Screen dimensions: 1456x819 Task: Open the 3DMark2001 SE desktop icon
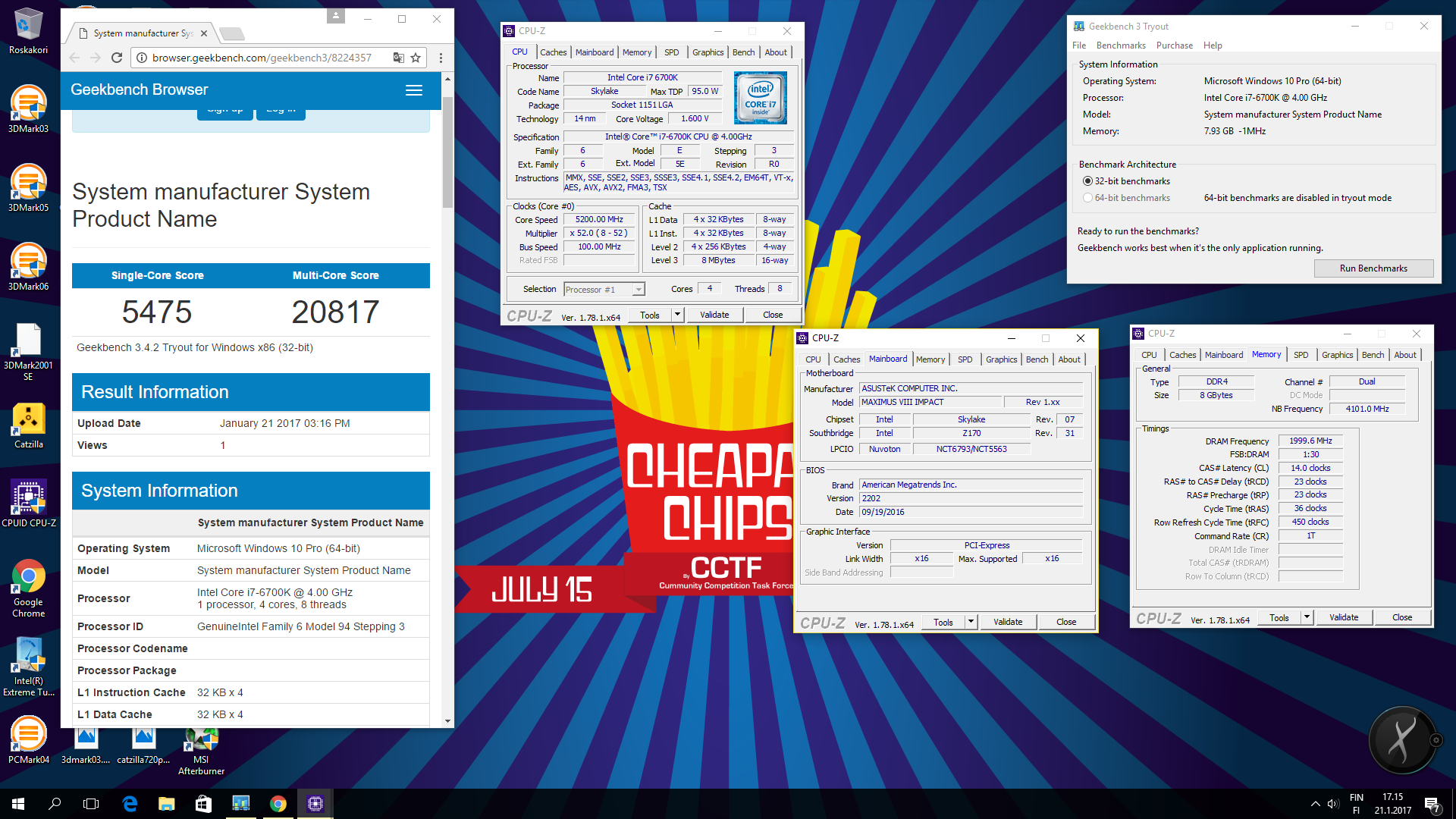[x=28, y=352]
